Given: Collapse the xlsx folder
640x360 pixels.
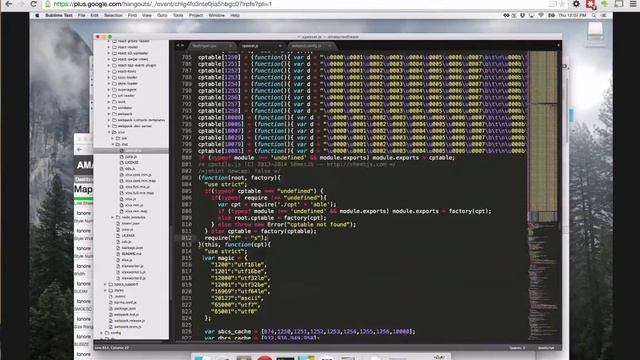Looking at the screenshot, I should tap(109, 132).
